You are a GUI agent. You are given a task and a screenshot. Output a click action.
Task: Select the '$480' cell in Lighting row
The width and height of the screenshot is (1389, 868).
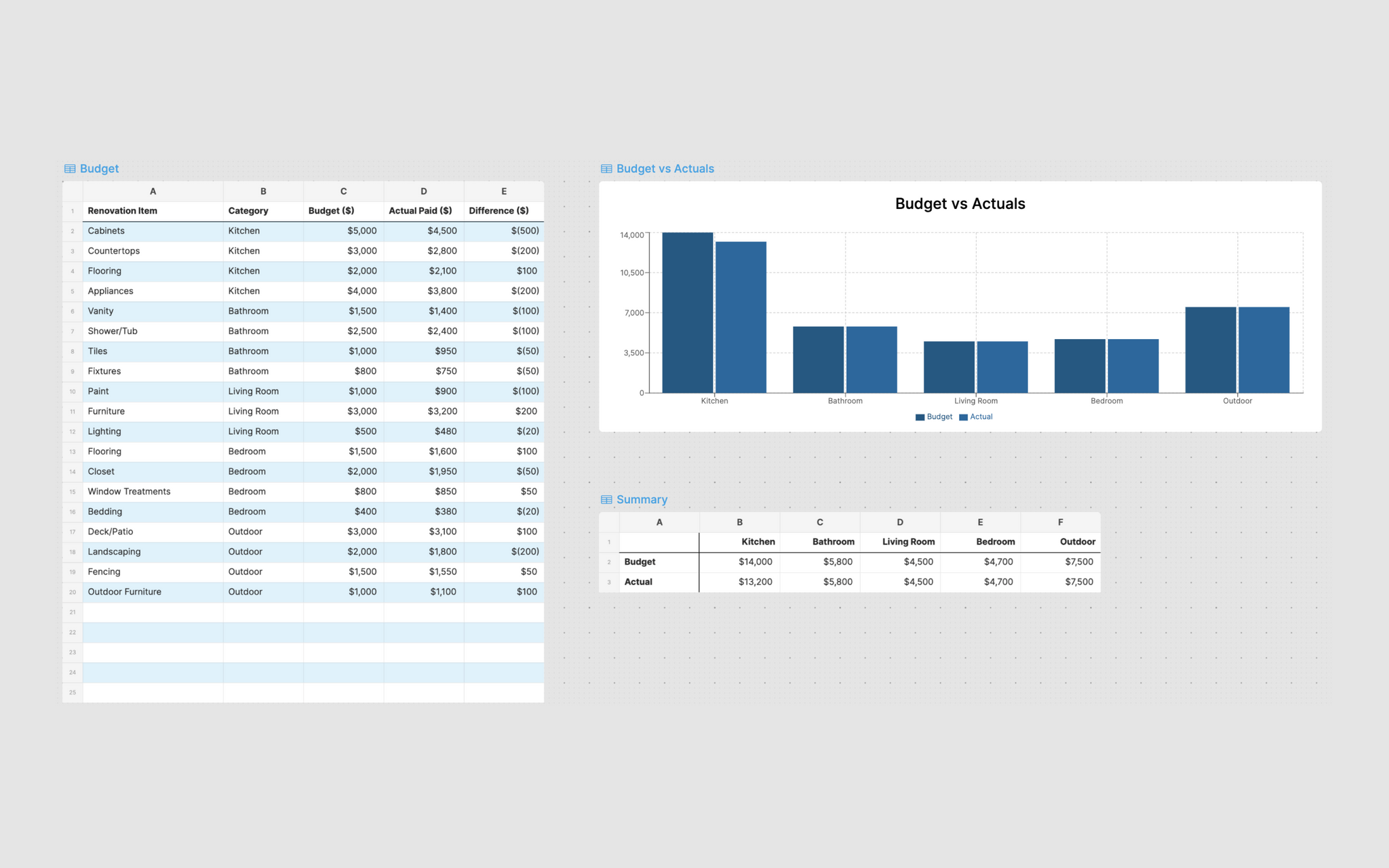click(x=424, y=431)
